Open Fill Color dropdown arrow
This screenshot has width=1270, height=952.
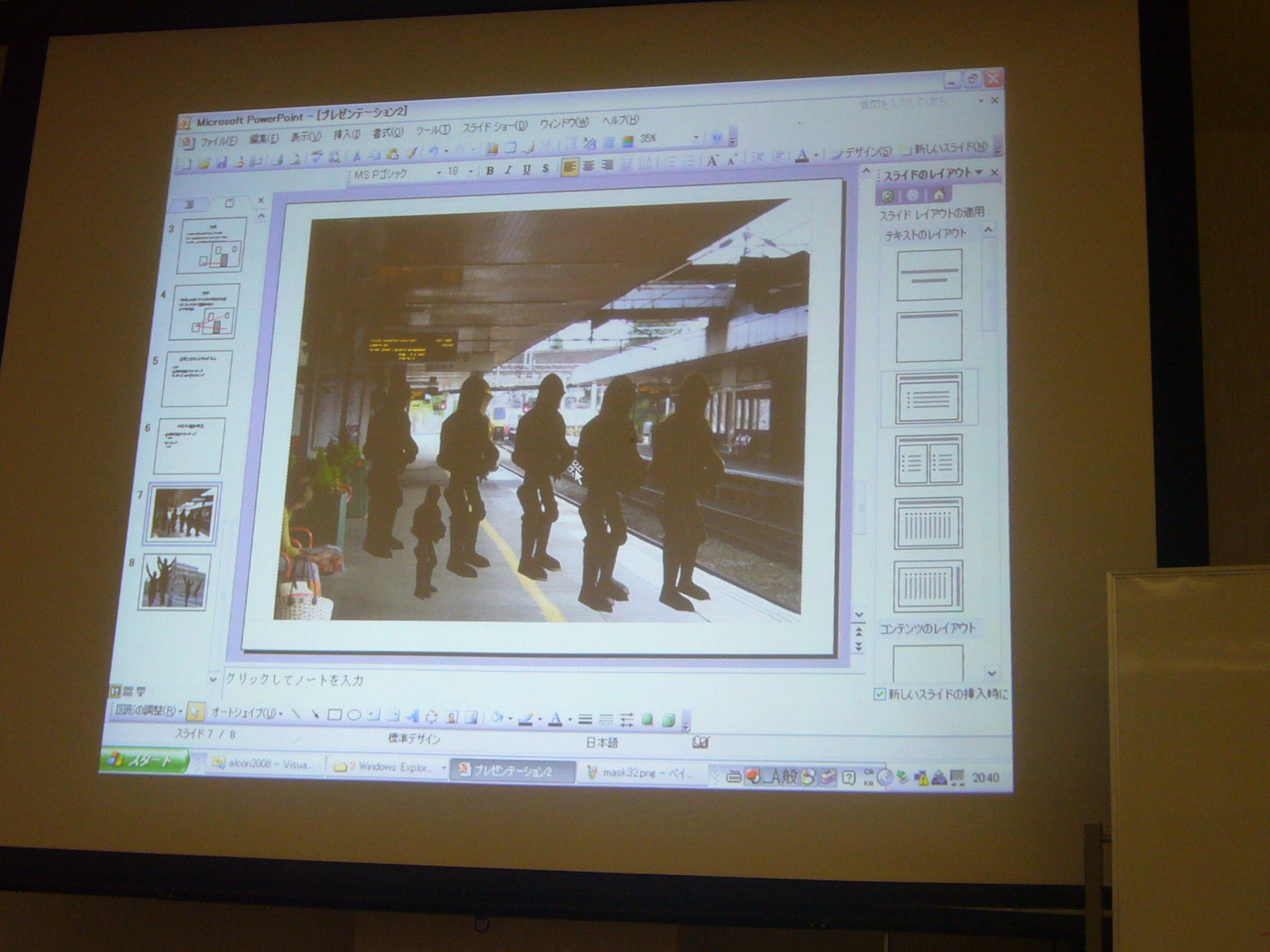510,718
